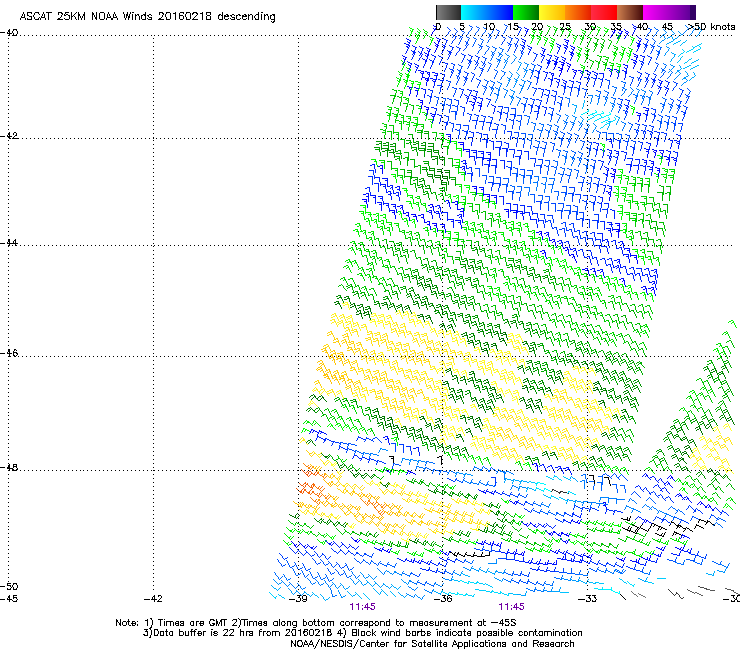
Task: Click the green 15-20 knots color segment
Action: tap(526, 12)
